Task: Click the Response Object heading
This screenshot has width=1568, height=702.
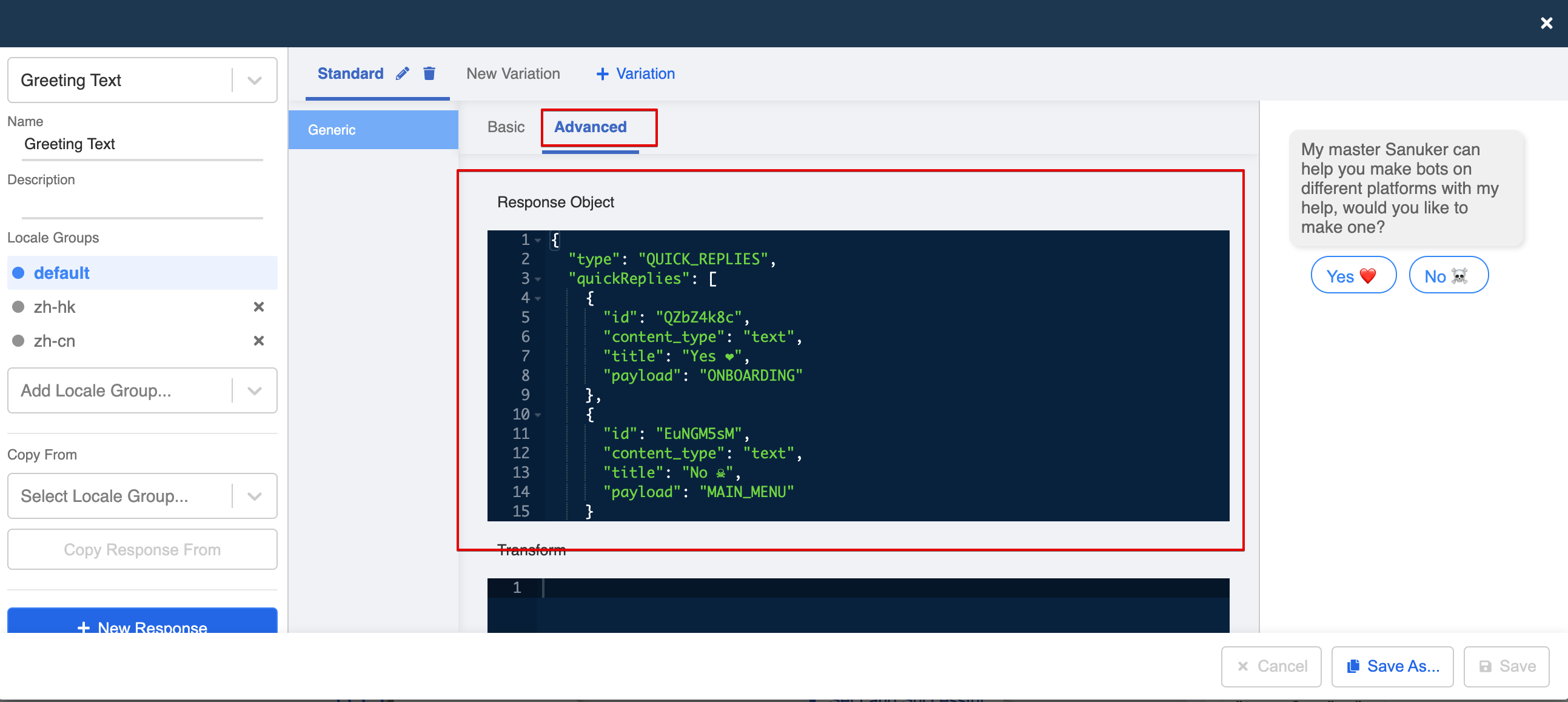Action: [x=556, y=202]
